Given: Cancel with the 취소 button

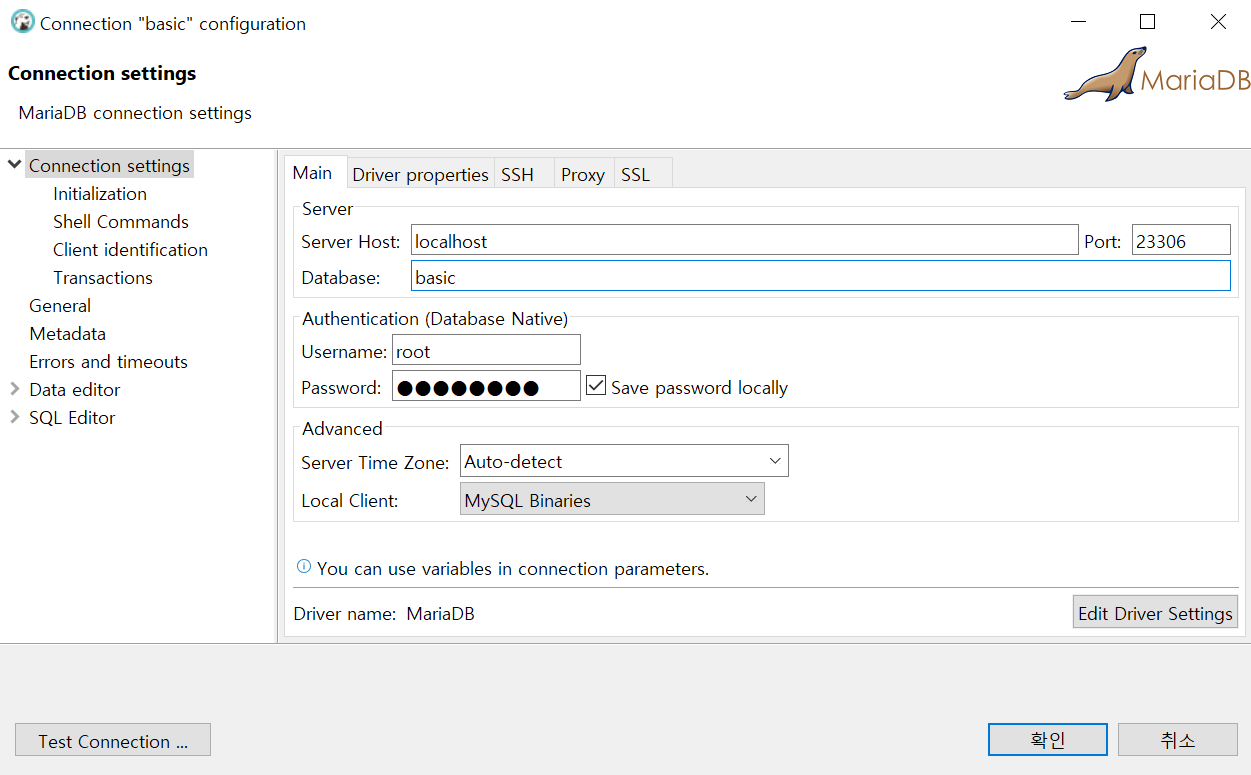Looking at the screenshot, I should pos(1178,740).
